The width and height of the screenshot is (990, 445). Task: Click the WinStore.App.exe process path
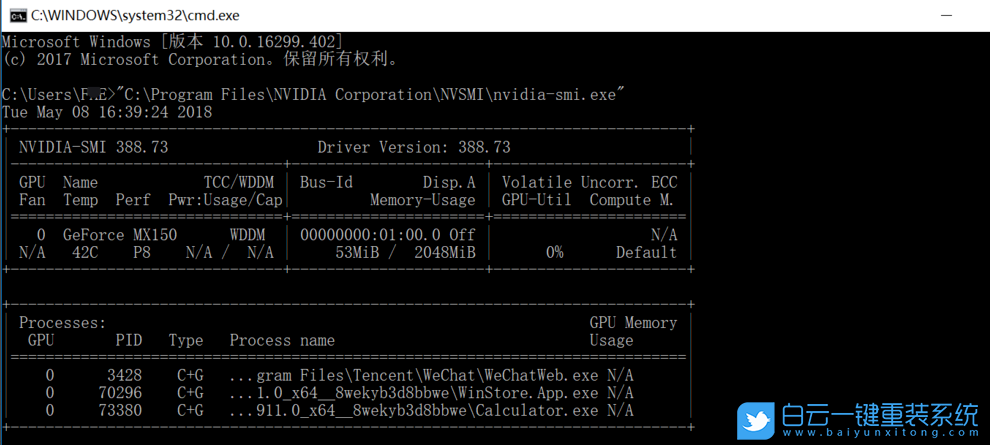[x=414, y=393]
